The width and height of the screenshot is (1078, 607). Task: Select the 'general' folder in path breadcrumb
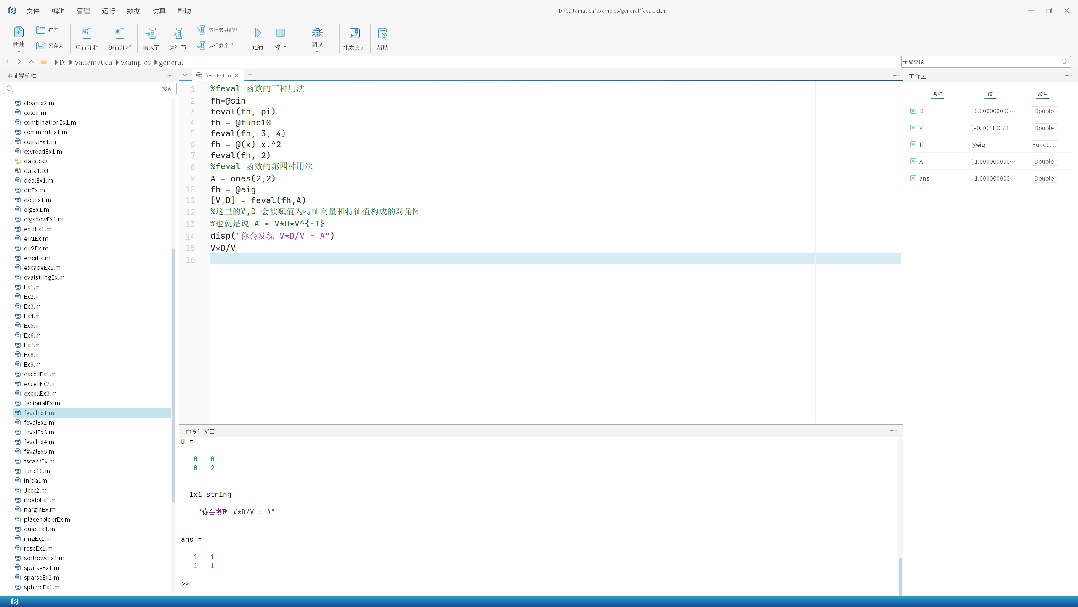pos(172,62)
